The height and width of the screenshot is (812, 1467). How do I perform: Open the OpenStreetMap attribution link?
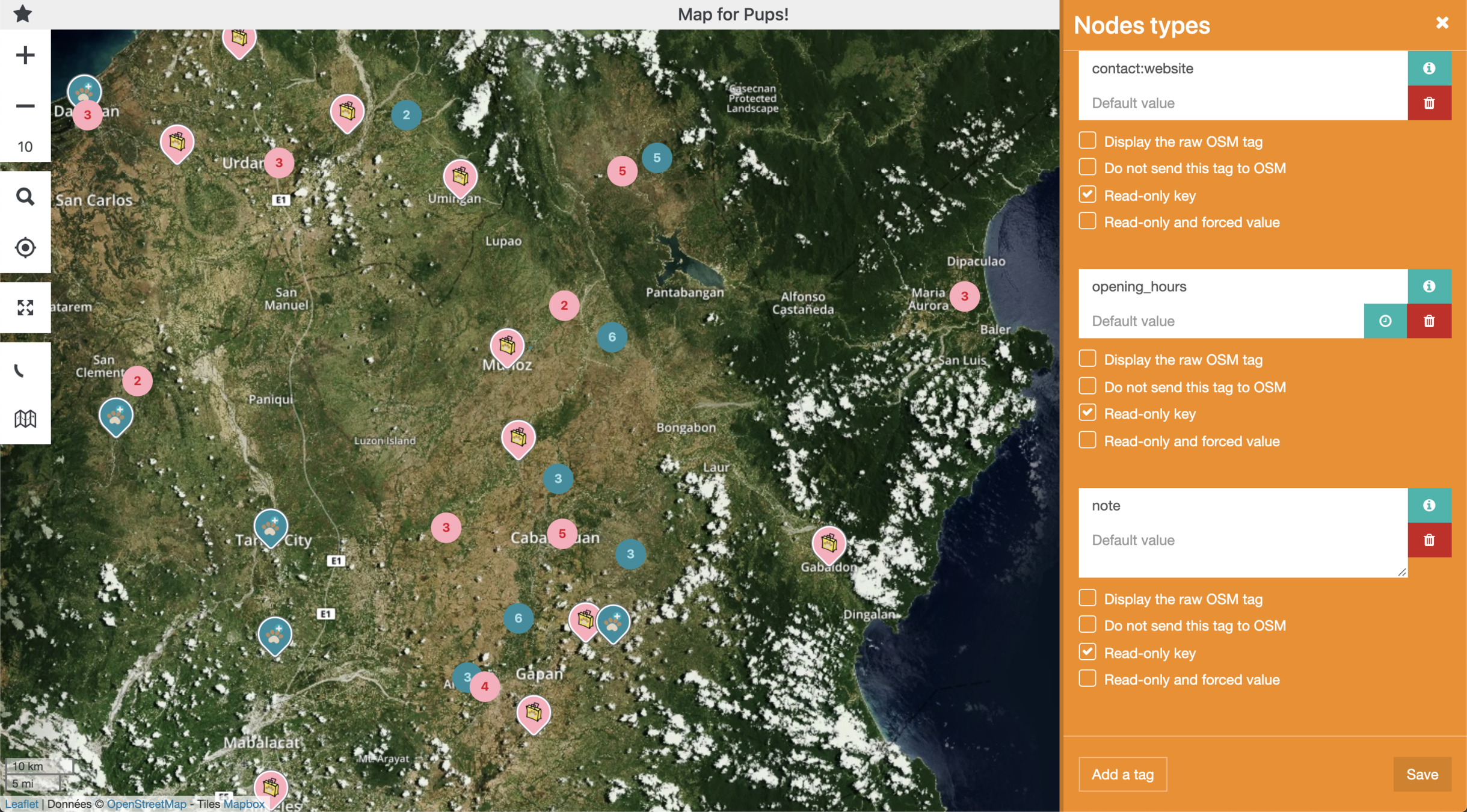pos(146,804)
